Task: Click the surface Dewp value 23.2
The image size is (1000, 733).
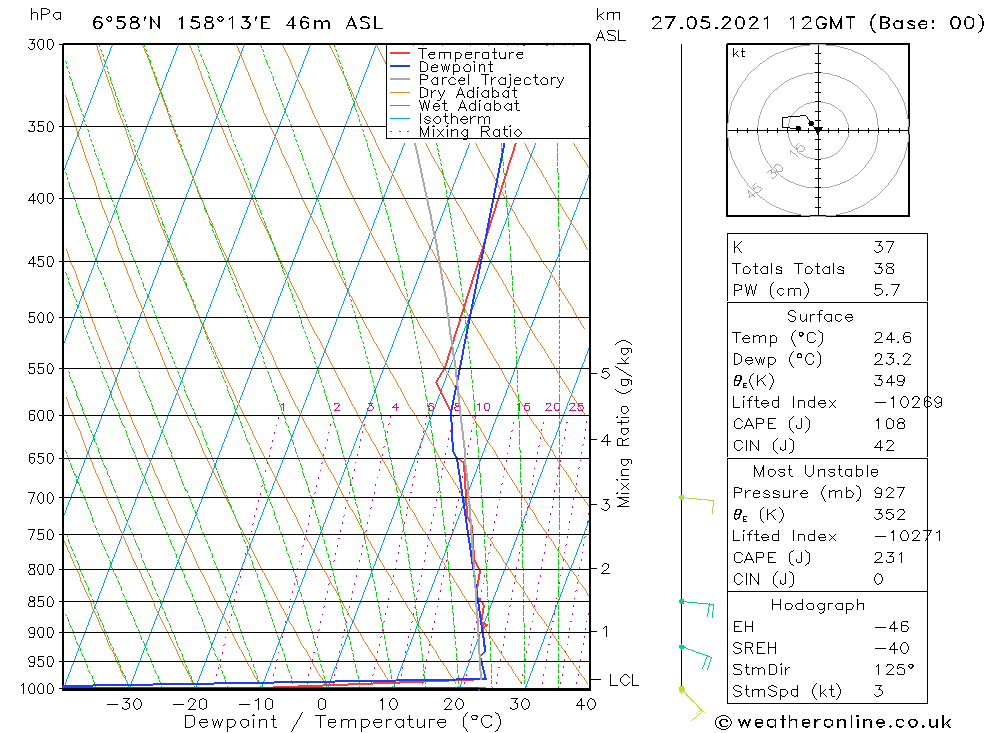Action: [x=893, y=359]
